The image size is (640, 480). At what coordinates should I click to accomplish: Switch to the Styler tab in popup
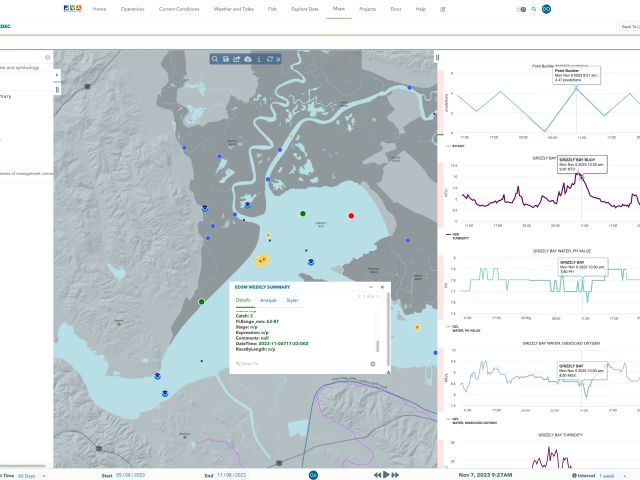pyautogui.click(x=292, y=300)
